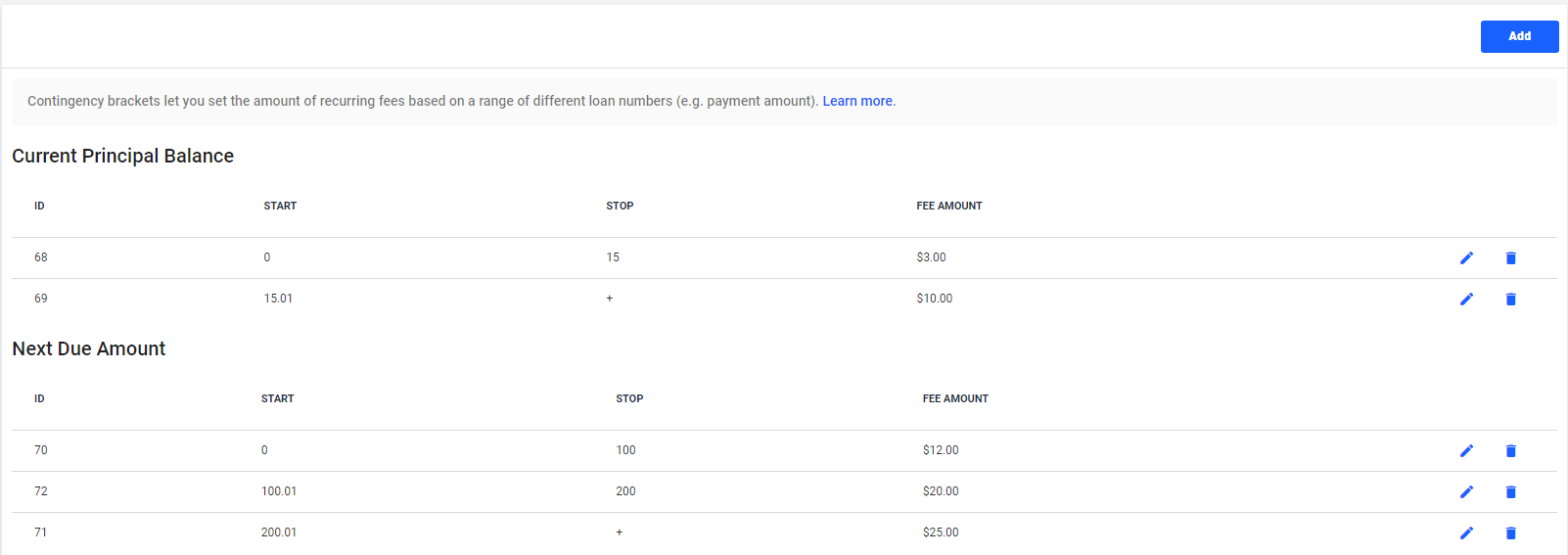
Task: Delete bracket ID 69 with trash icon
Action: pos(1510,299)
